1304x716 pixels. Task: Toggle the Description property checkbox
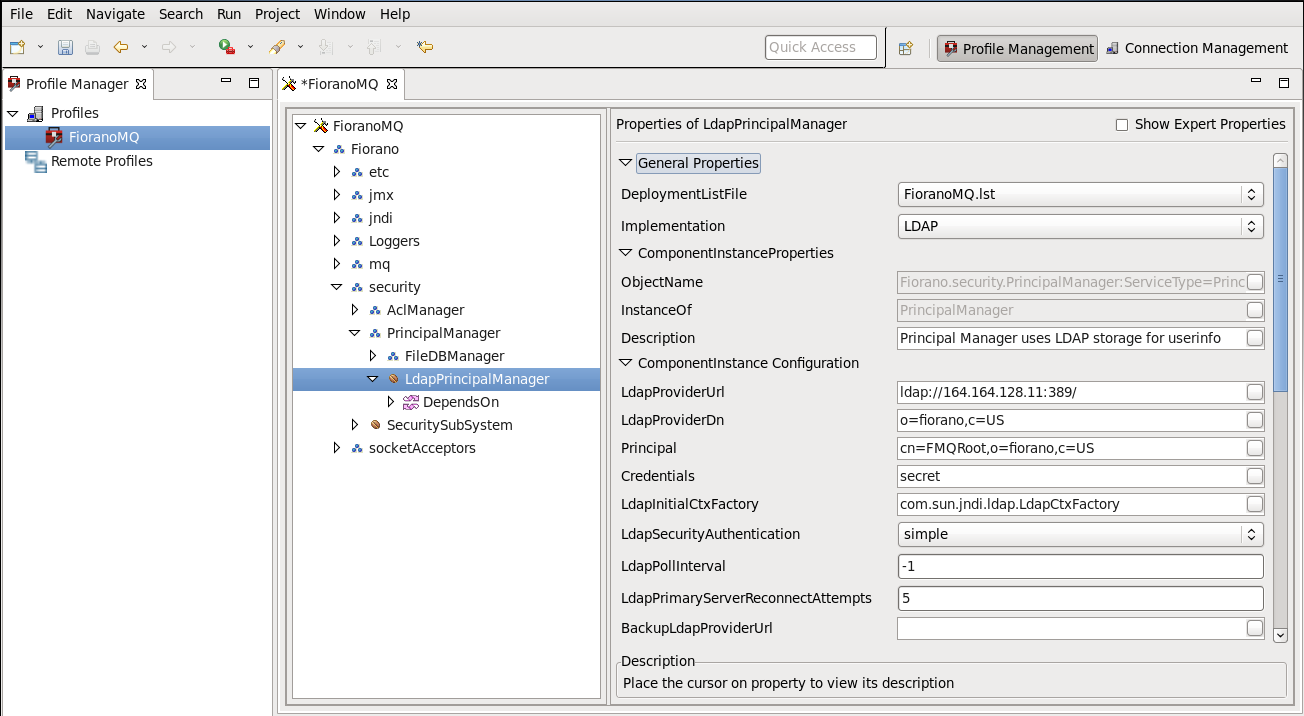click(1254, 338)
